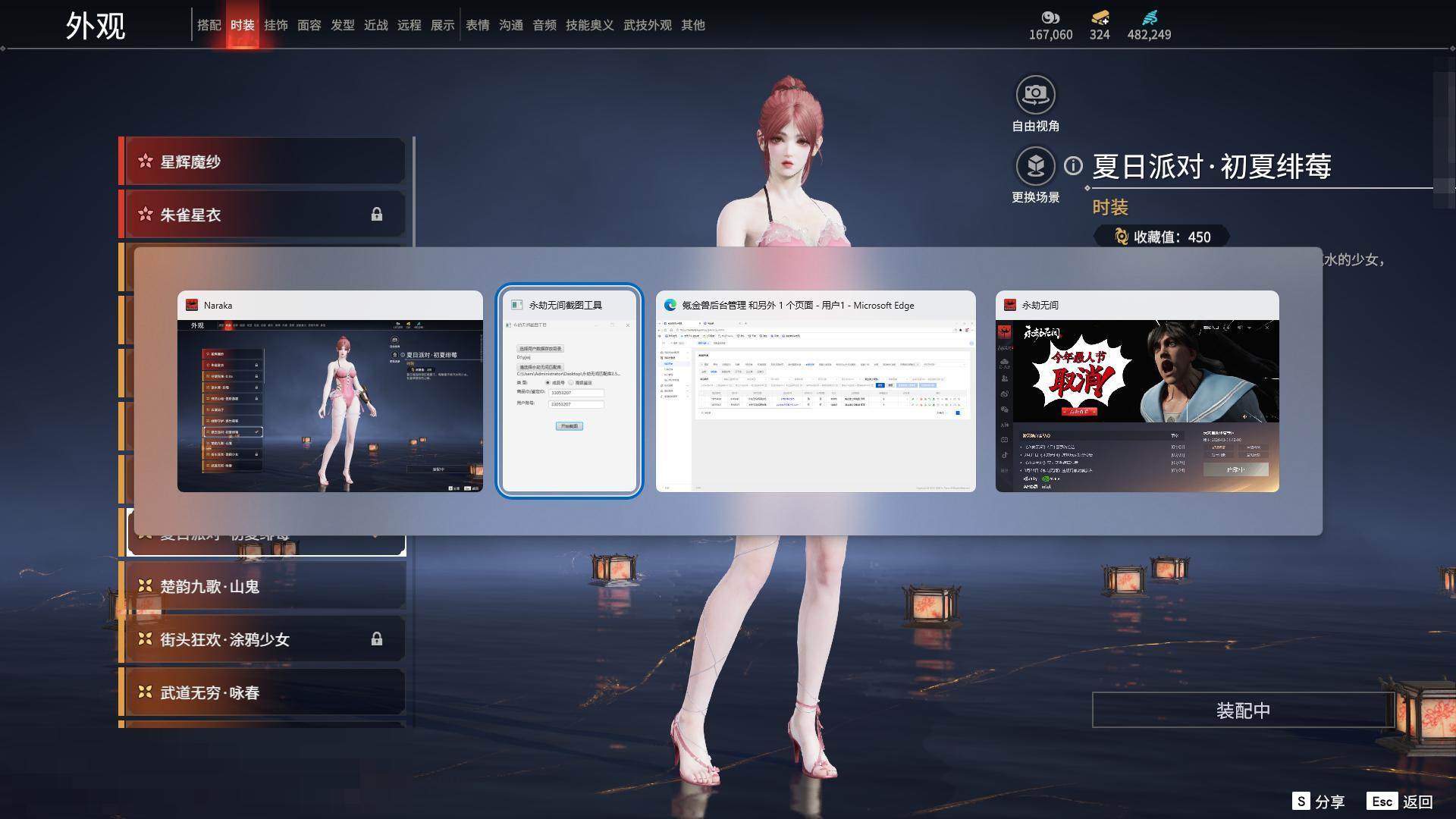Screen dimensions: 1456x819
Task: Click the 分享 share button
Action: pyautogui.click(x=1319, y=802)
